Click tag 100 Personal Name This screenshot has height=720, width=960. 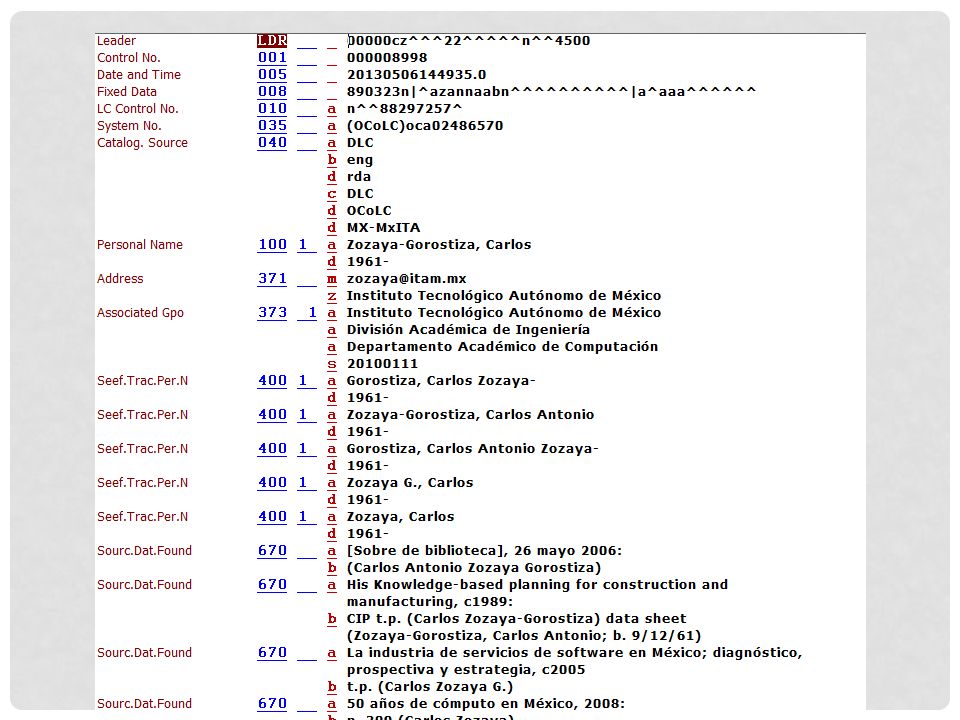[x=272, y=245]
